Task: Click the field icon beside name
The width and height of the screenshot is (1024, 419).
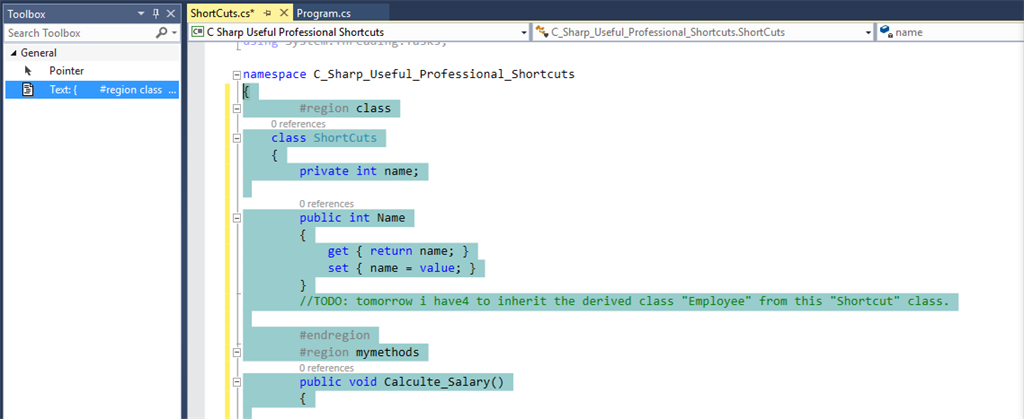Action: coord(886,31)
